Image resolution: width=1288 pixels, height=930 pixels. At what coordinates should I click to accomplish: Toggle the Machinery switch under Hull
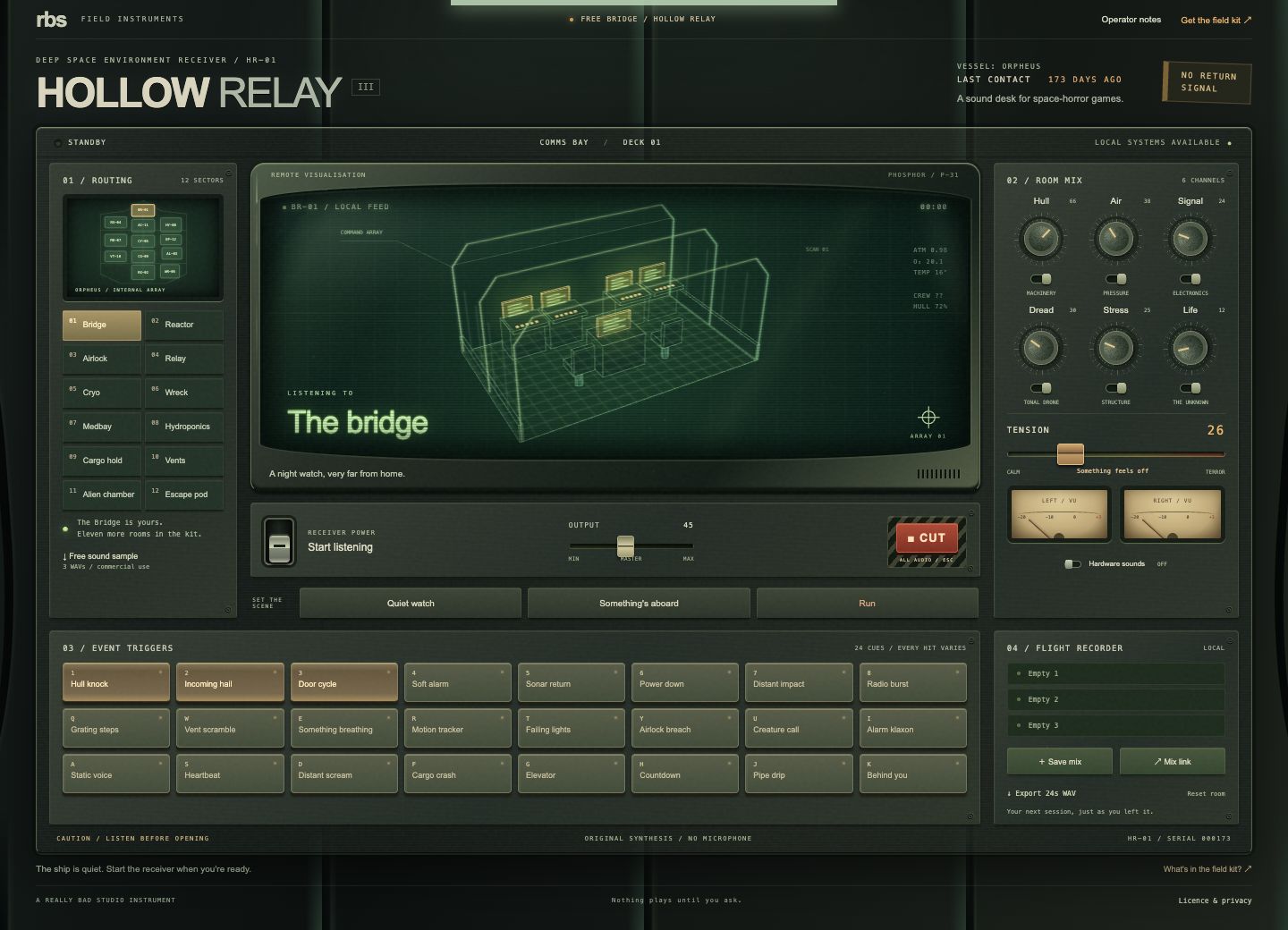tap(1041, 278)
